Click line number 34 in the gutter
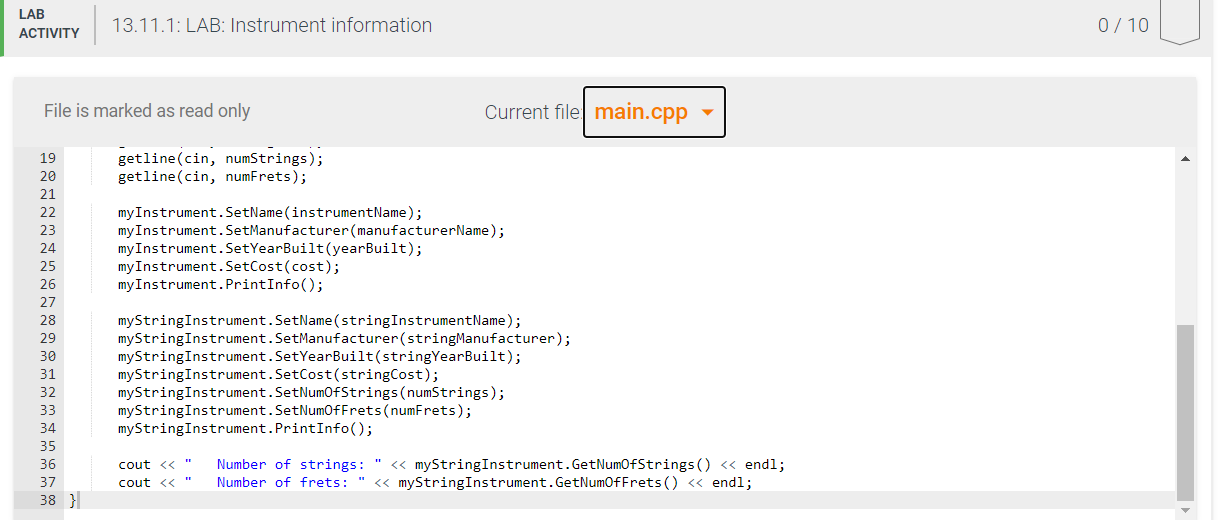The height and width of the screenshot is (520, 1221). (x=47, y=428)
